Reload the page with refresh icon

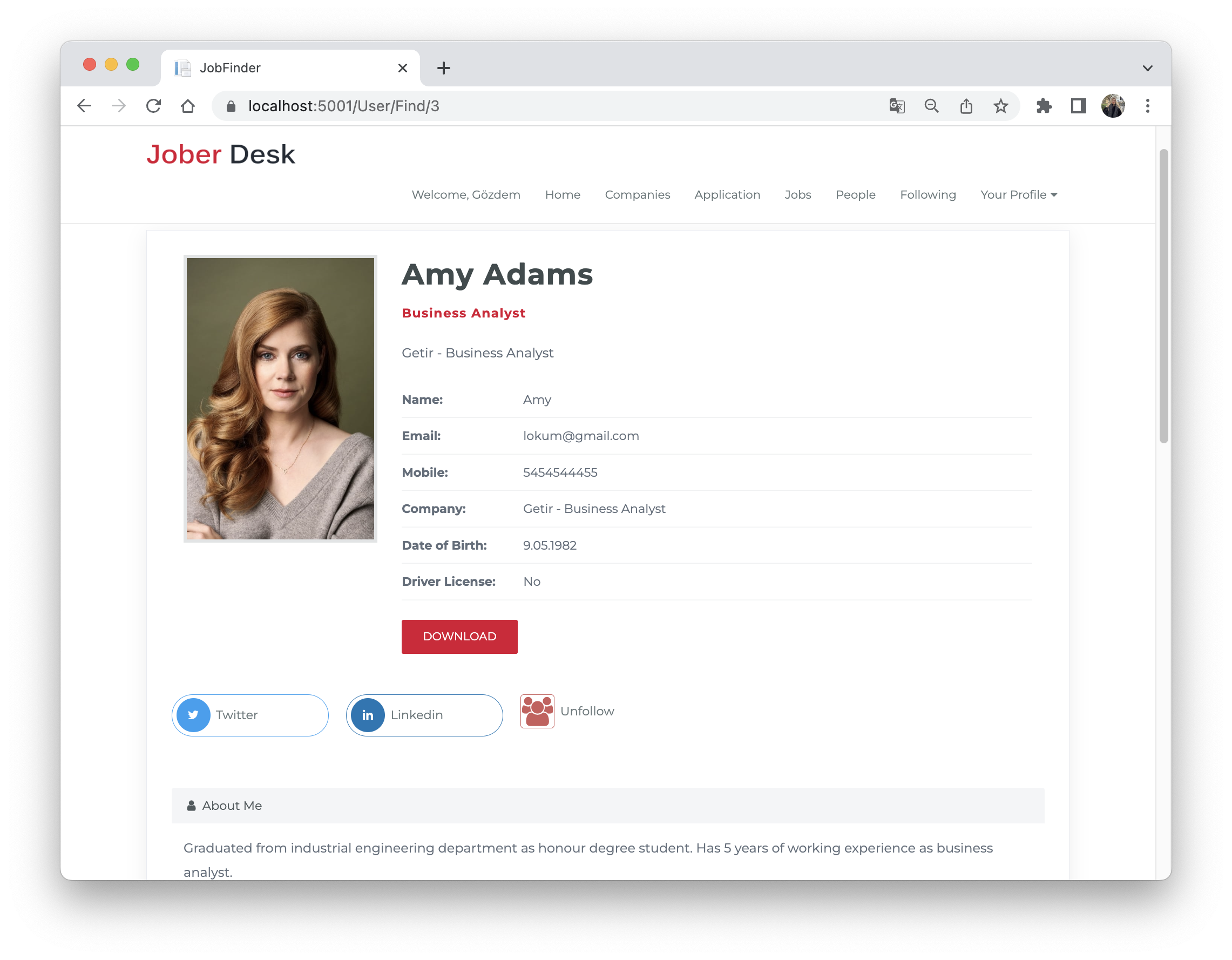pyautogui.click(x=153, y=106)
